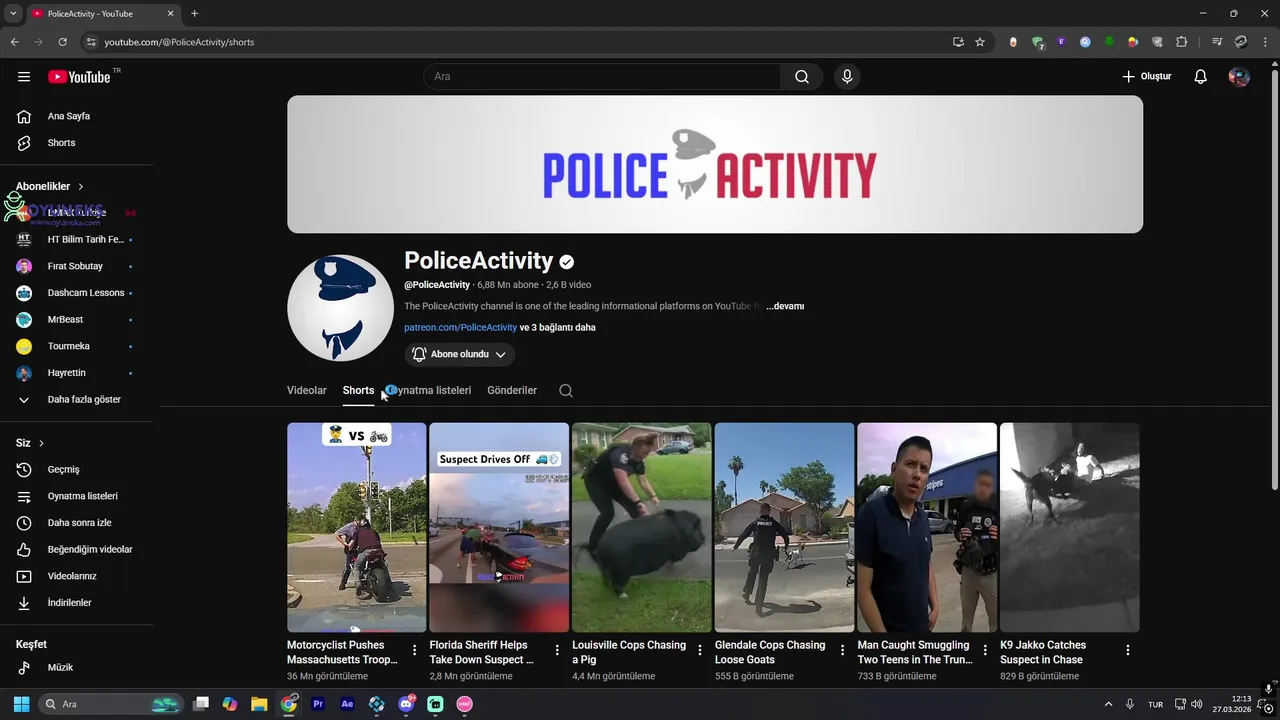Image resolution: width=1280 pixels, height=720 pixels.
Task: Click the YouTube search field
Action: click(x=603, y=77)
